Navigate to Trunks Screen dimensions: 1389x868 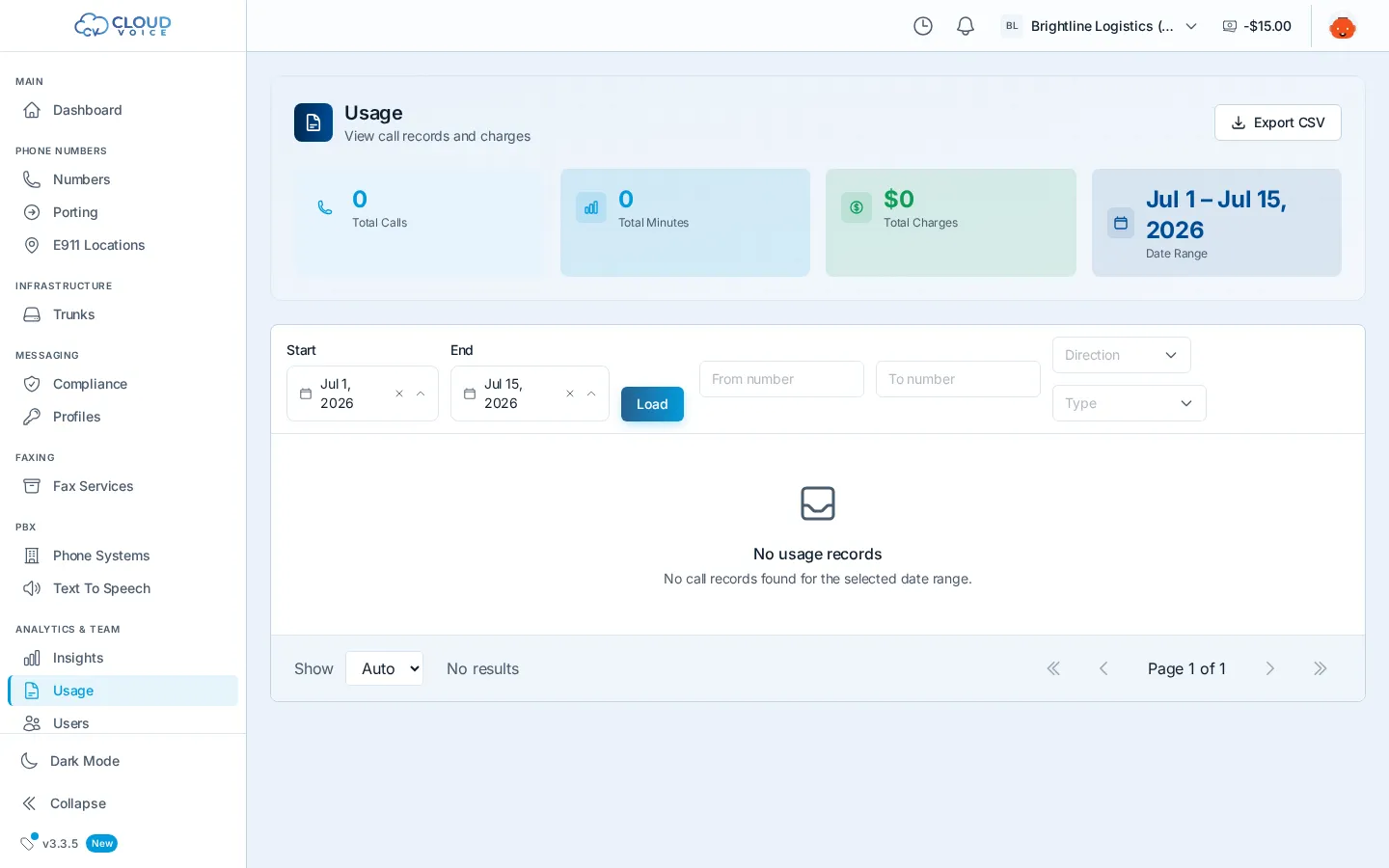click(x=123, y=314)
